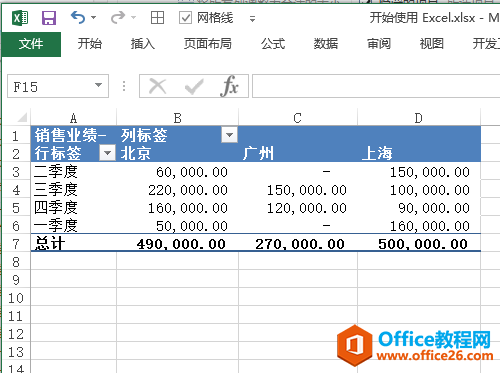Switch to the 开始 ribbon tab
The height and width of the screenshot is (373, 500).
(90, 44)
